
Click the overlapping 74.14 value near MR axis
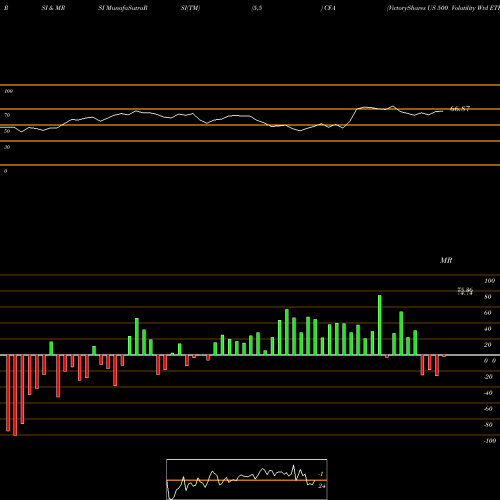[x=465, y=292]
